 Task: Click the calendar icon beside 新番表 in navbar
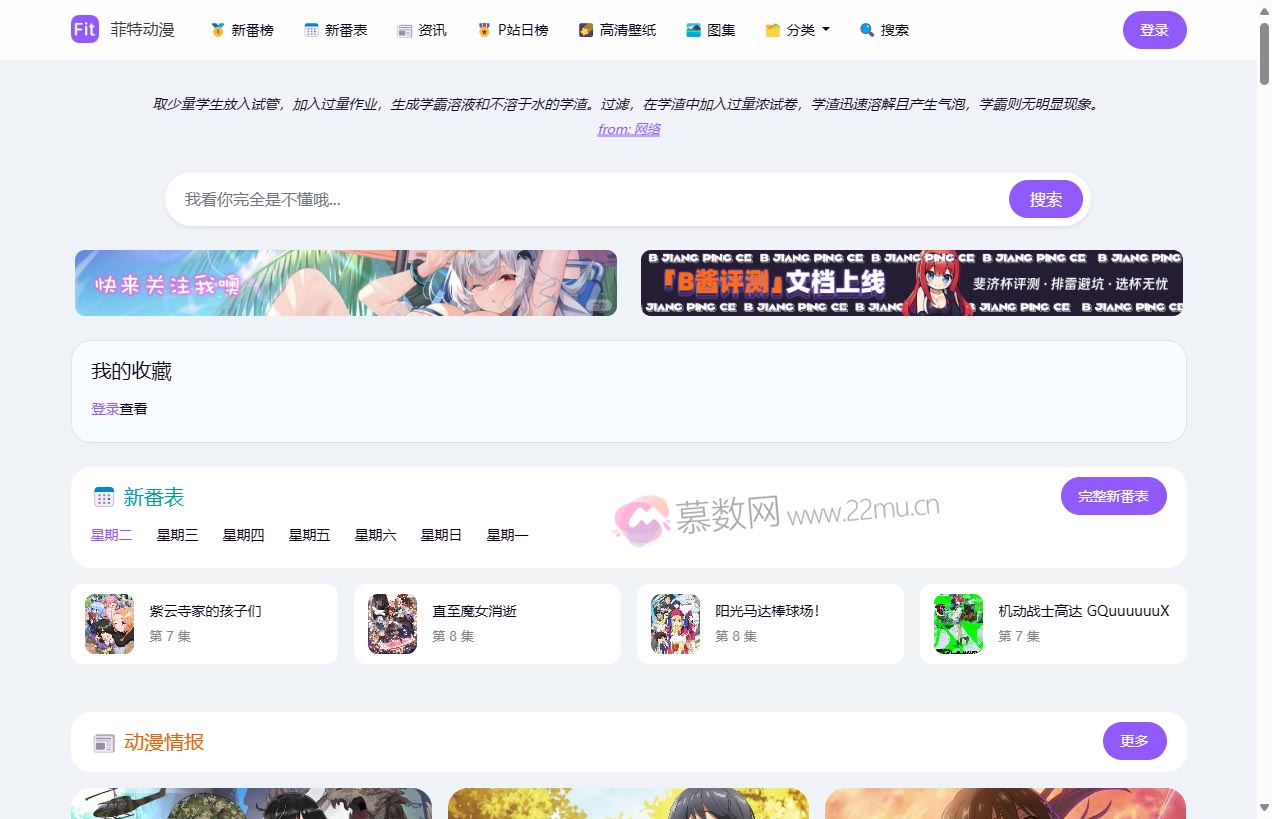(311, 30)
